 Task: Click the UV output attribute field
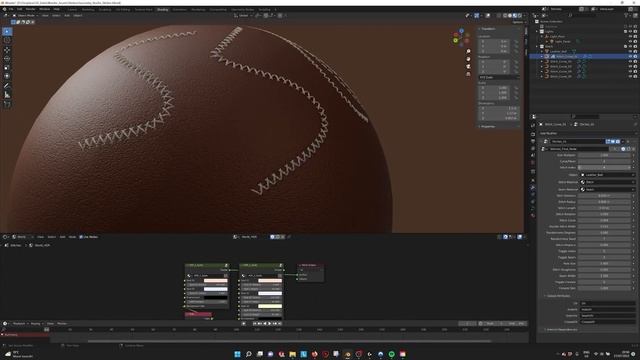pyautogui.click(x=607, y=303)
